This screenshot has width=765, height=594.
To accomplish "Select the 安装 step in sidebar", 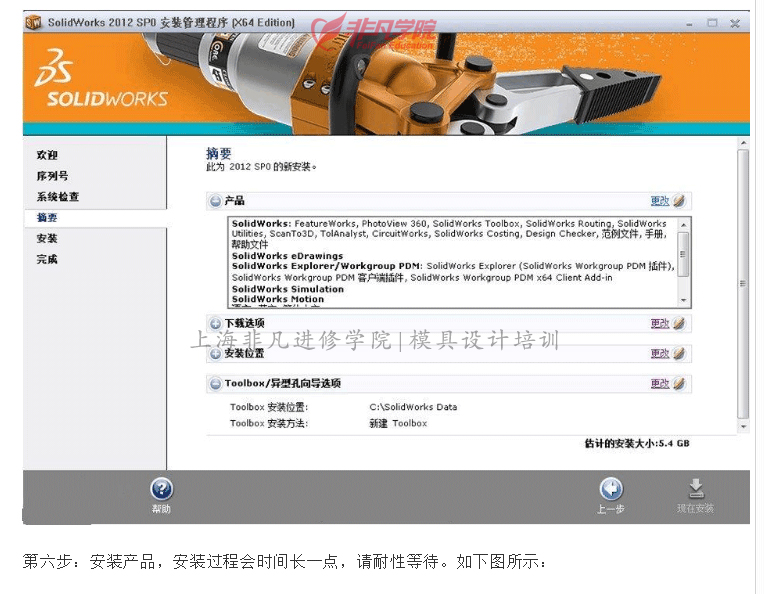I will [47, 238].
